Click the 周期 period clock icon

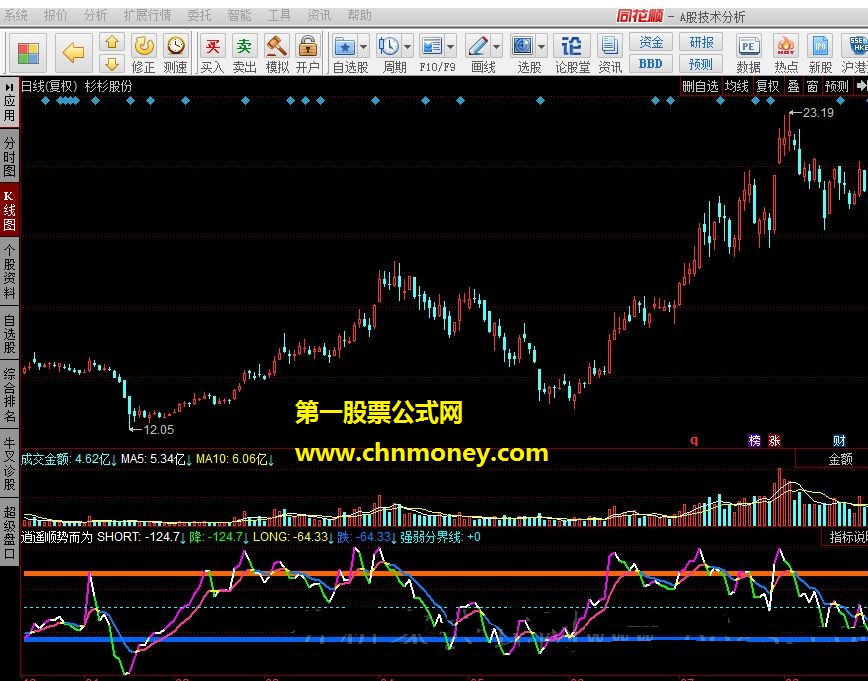click(x=389, y=47)
